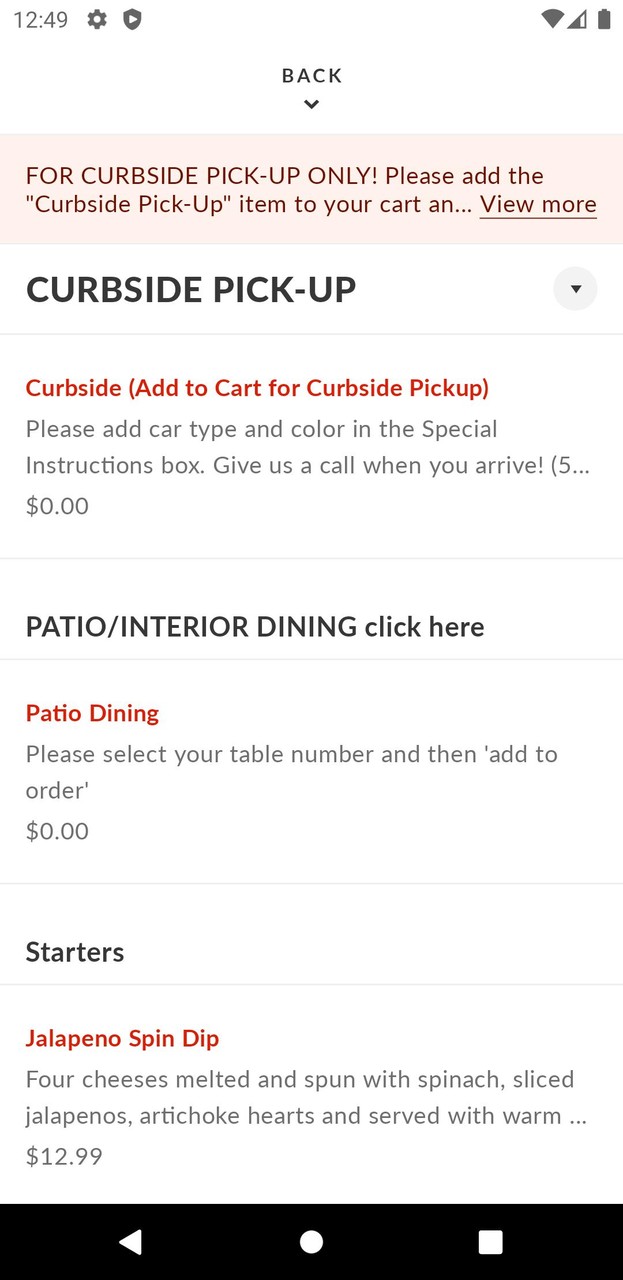Tap the settings gear icon in status bar
This screenshot has width=623, height=1280.
click(97, 19)
